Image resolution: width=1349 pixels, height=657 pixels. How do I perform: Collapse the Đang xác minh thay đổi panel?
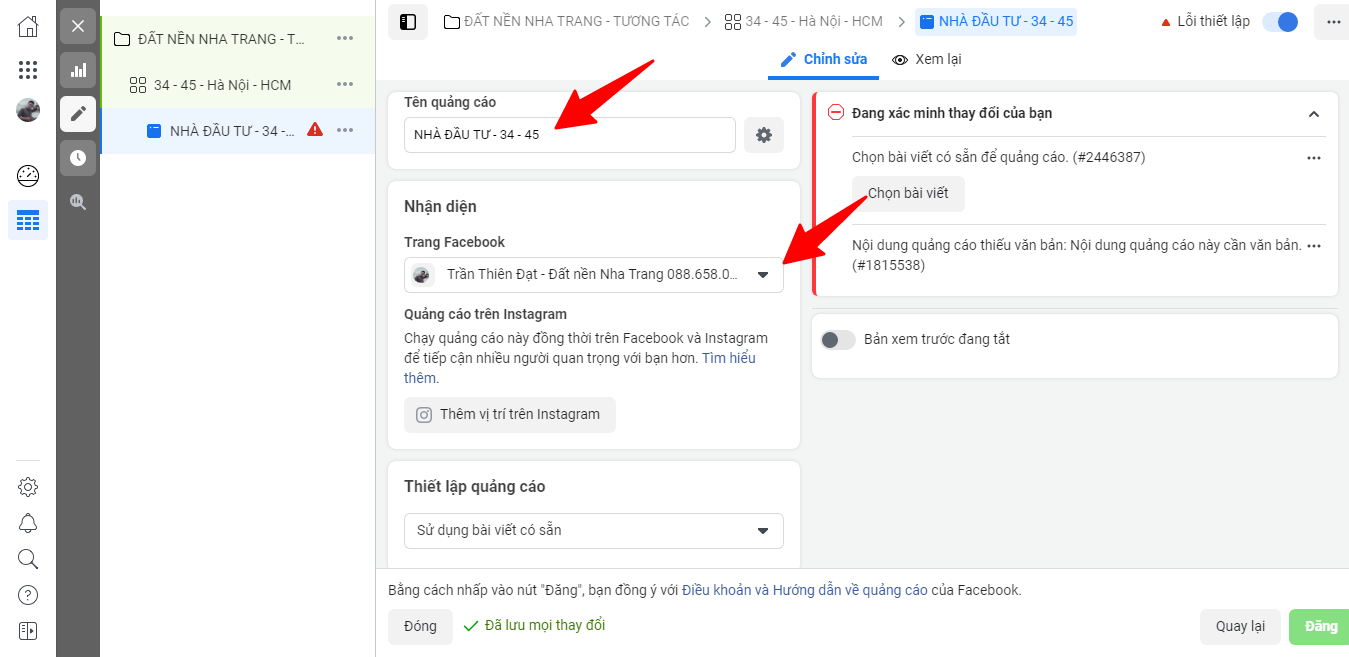tap(1314, 114)
